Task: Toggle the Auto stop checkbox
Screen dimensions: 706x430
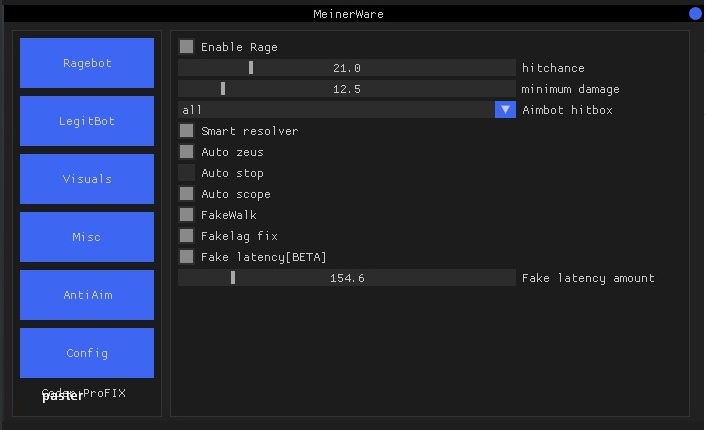Action: pyautogui.click(x=187, y=173)
